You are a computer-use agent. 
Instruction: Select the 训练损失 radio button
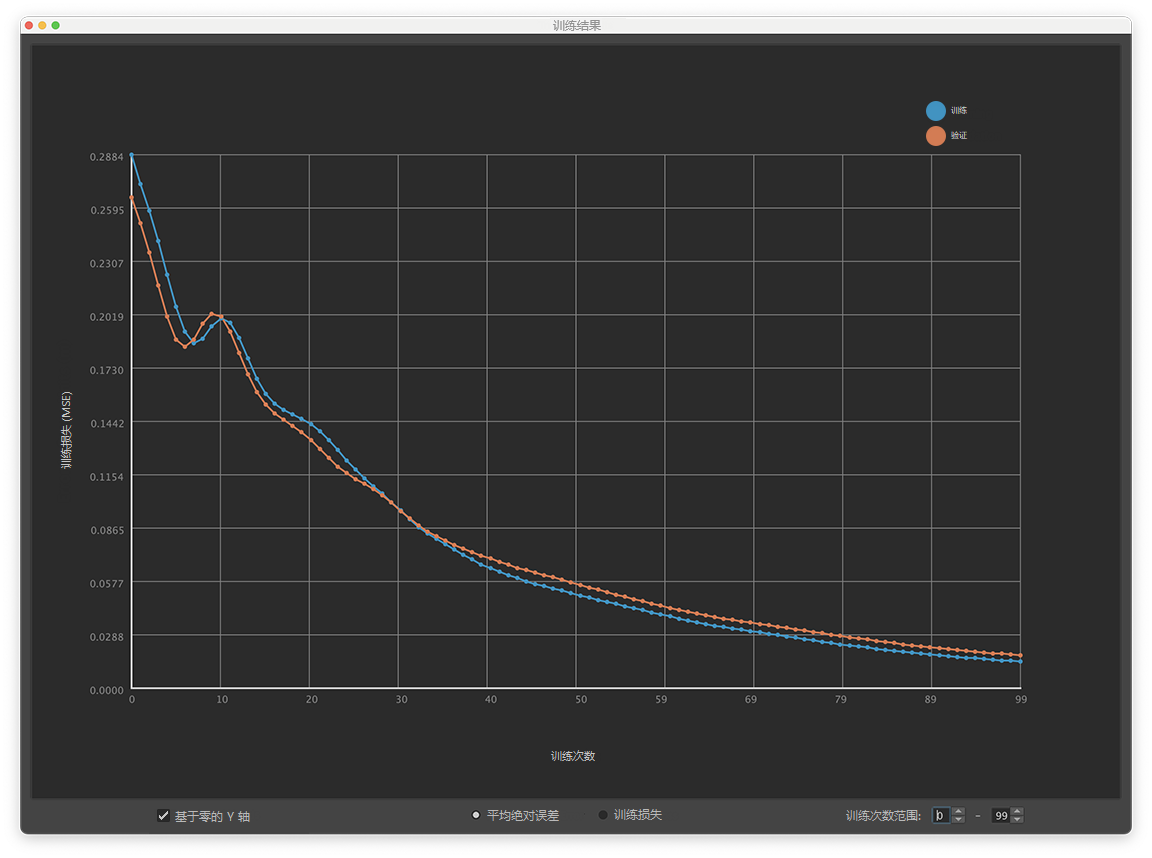pos(602,815)
